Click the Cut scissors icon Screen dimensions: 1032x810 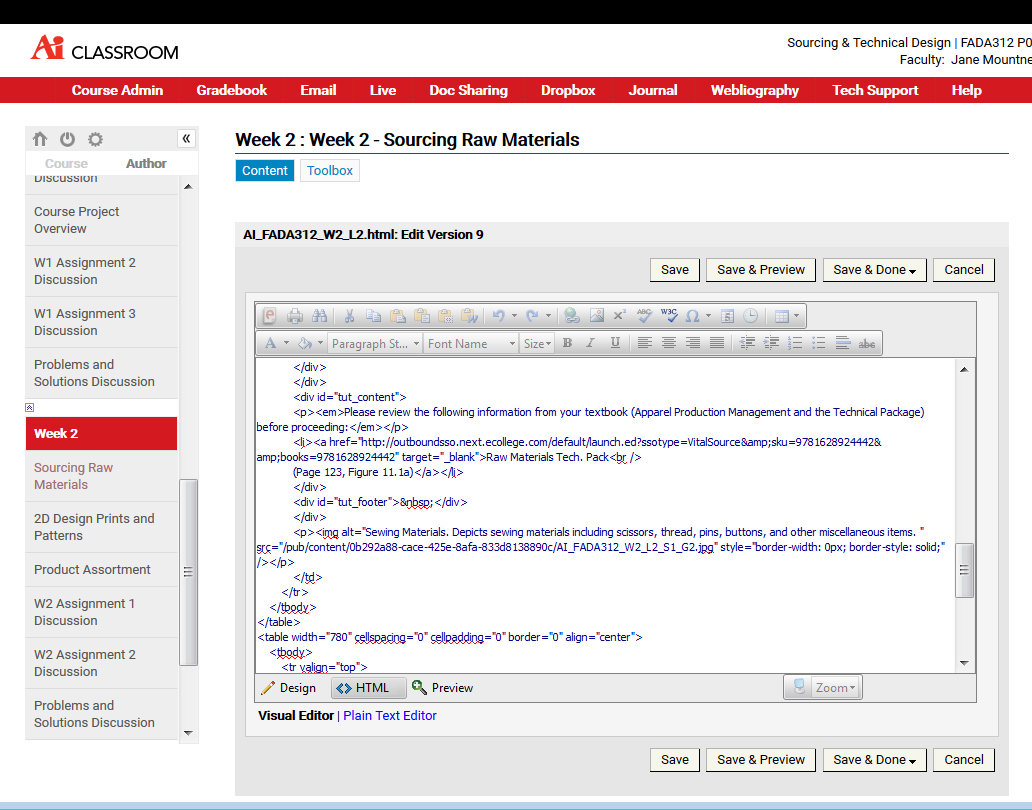[349, 316]
